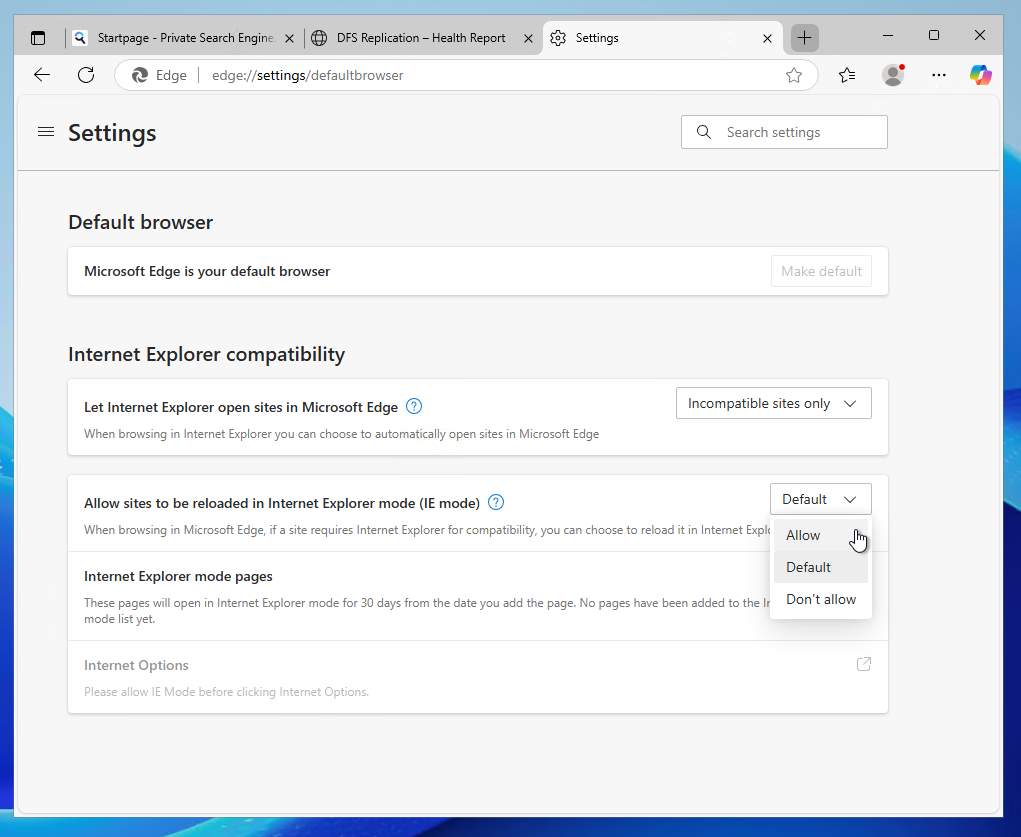Screen dimensions: 1021x837
Task: Click the Internet Explorer compatibility heading
Action: (206, 354)
